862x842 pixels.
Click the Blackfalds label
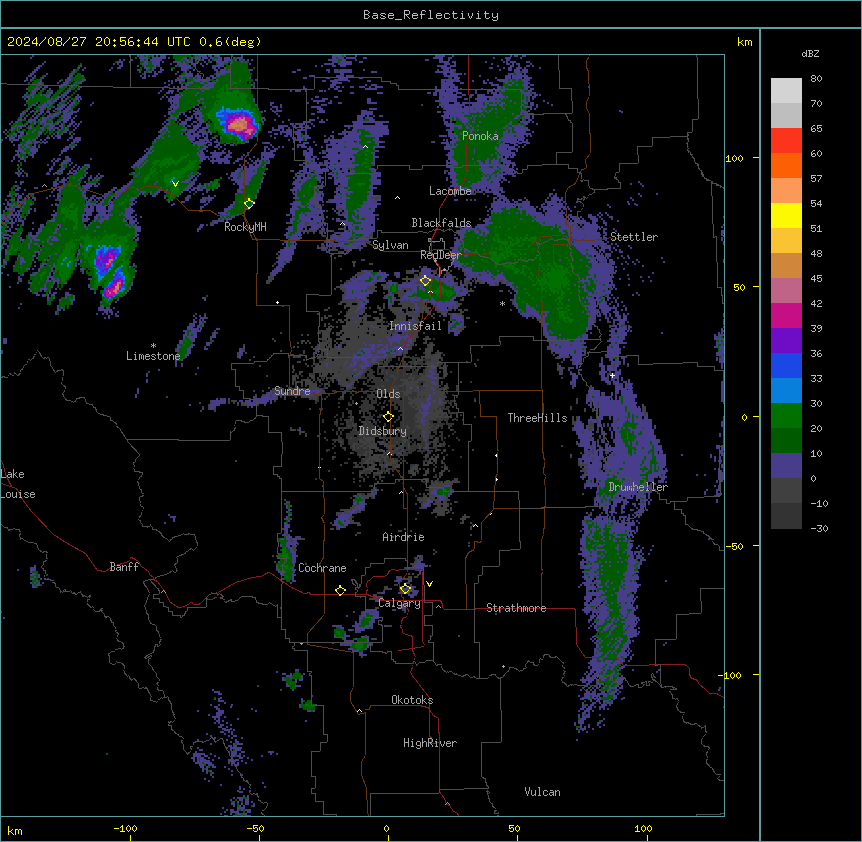(441, 223)
